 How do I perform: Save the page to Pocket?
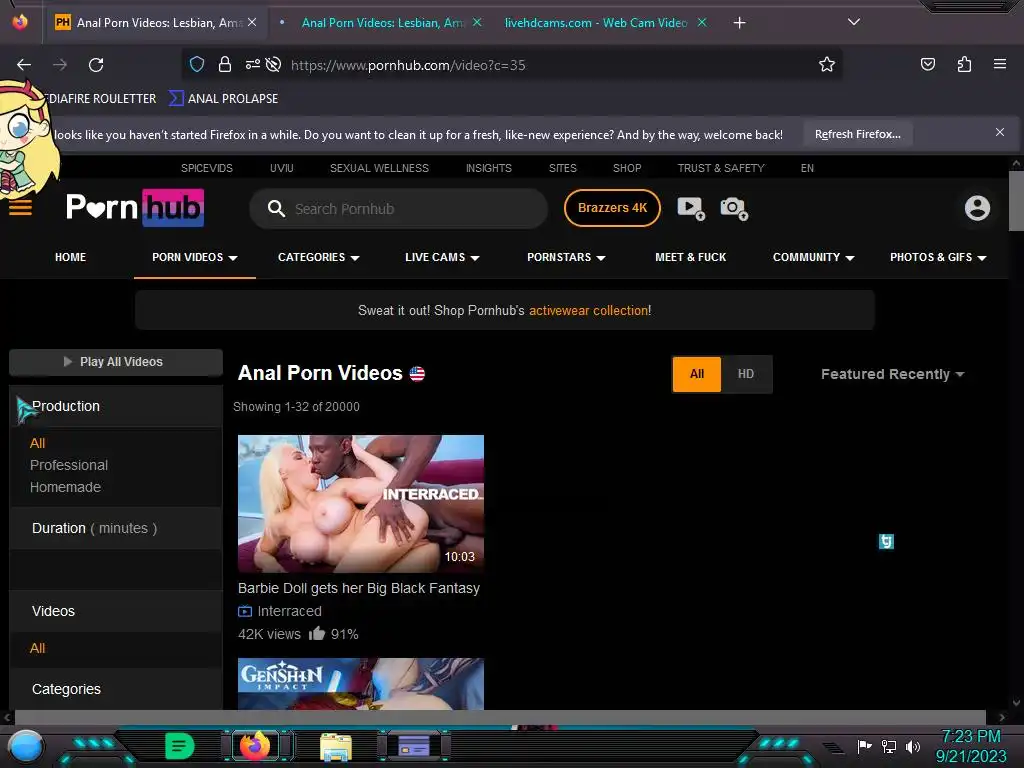coord(927,64)
